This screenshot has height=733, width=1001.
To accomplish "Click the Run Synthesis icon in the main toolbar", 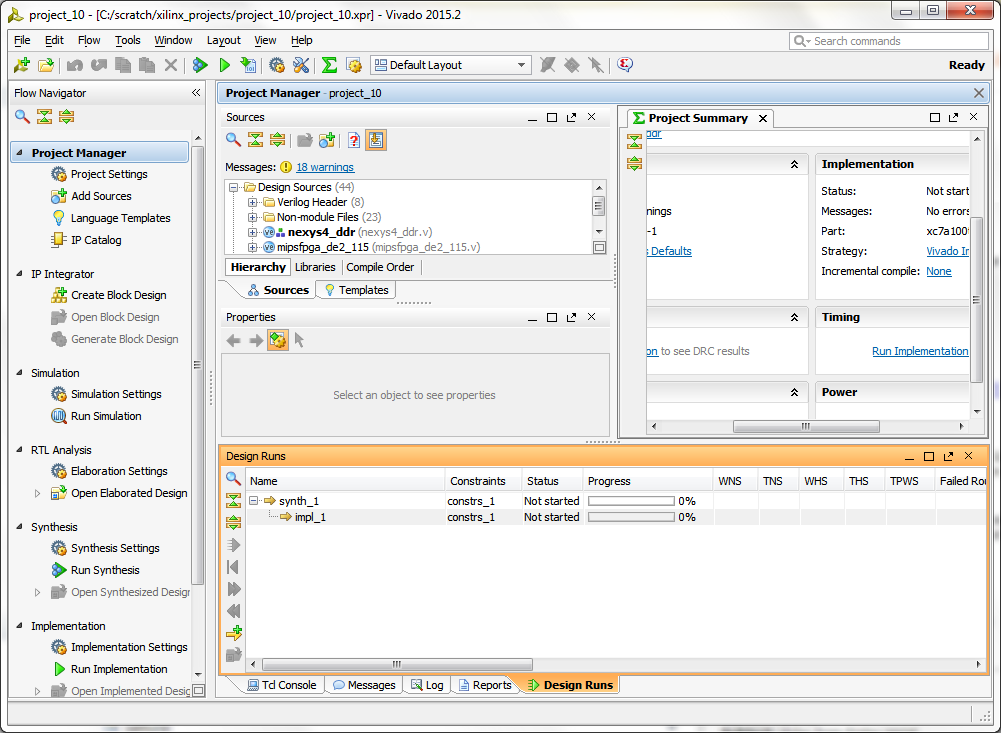I will tap(200, 65).
